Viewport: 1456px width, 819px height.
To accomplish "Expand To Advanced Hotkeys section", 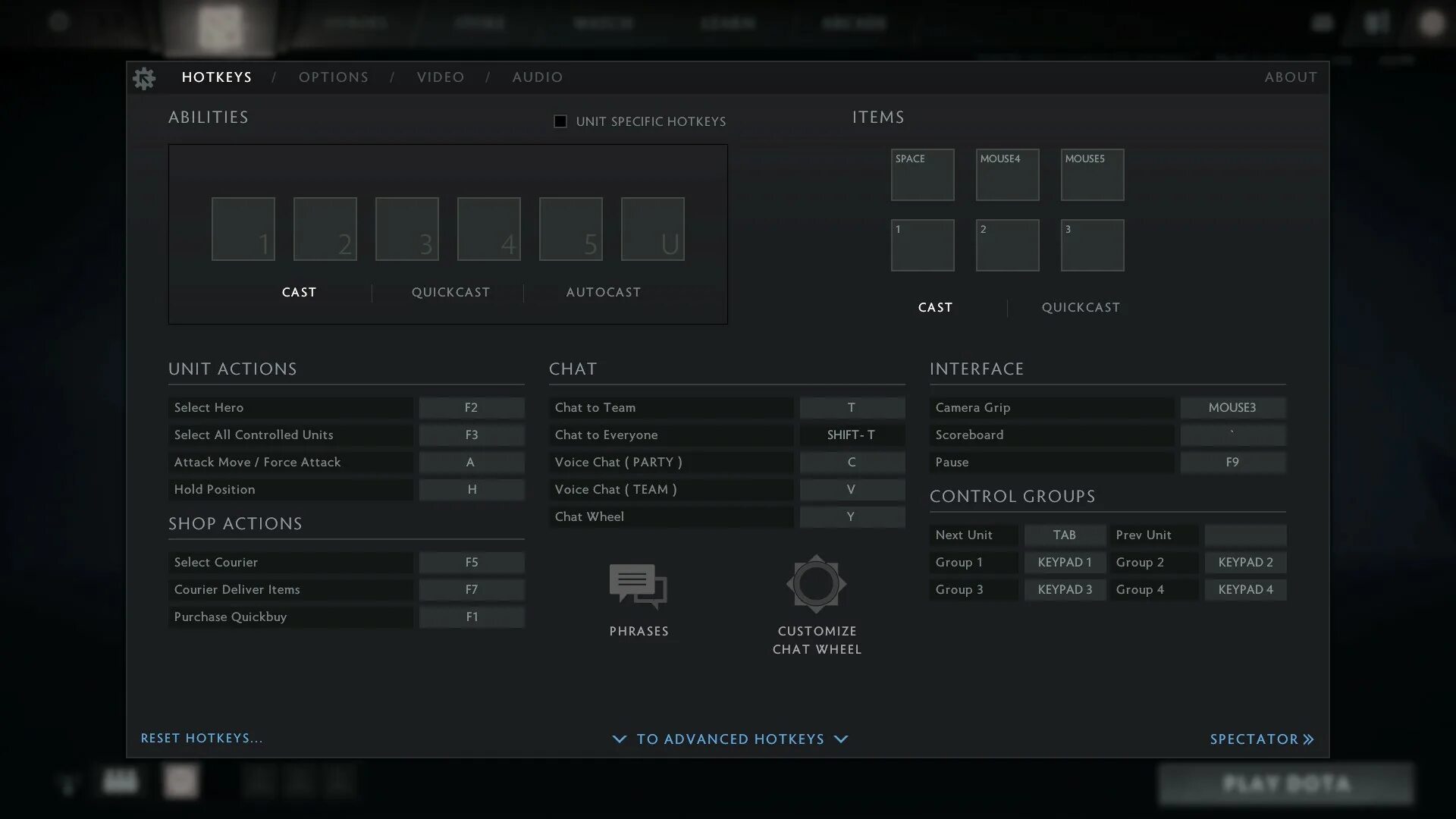I will click(x=730, y=739).
